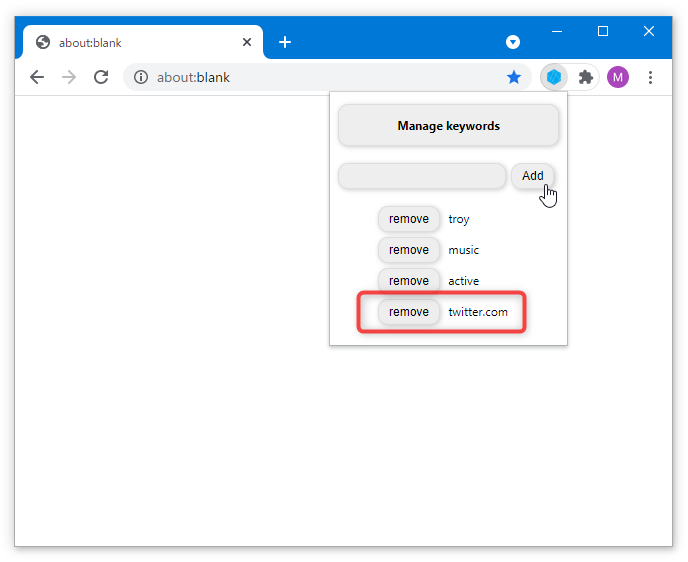This screenshot has height=562, width=688.
Task: Minimize the browser window
Action: 557,31
